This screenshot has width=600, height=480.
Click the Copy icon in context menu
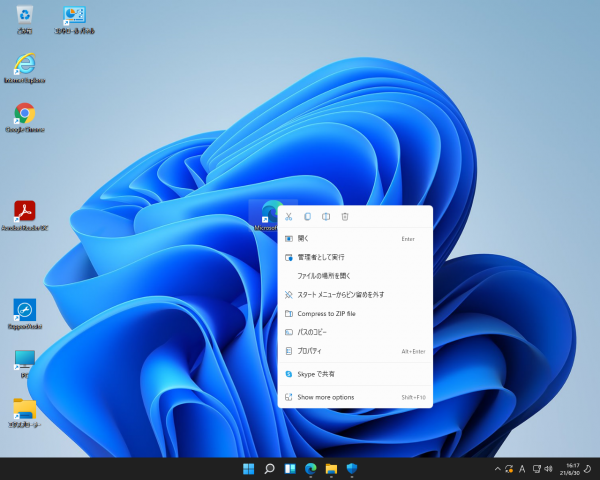tap(307, 217)
